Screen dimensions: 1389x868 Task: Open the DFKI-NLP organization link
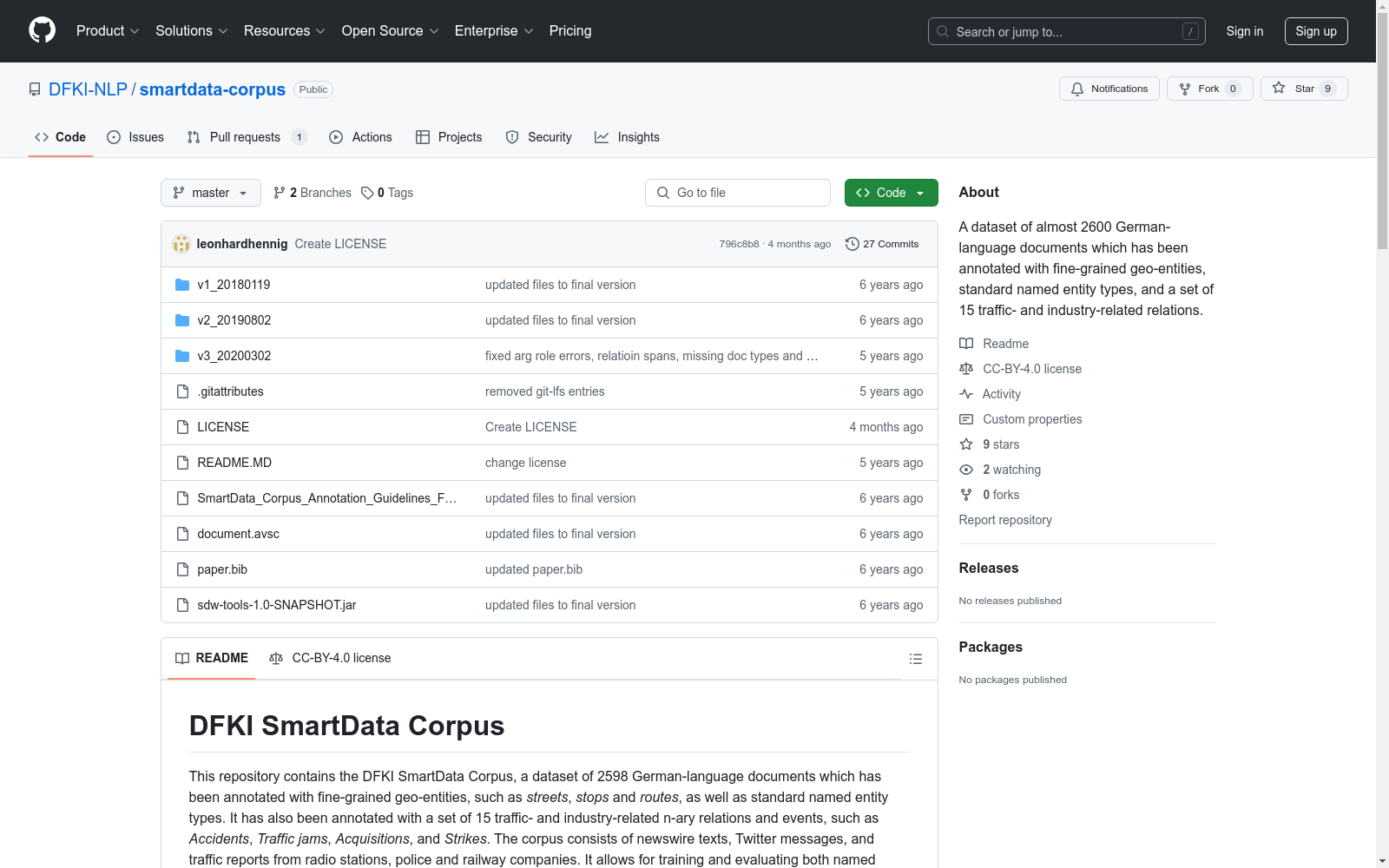pos(88,89)
